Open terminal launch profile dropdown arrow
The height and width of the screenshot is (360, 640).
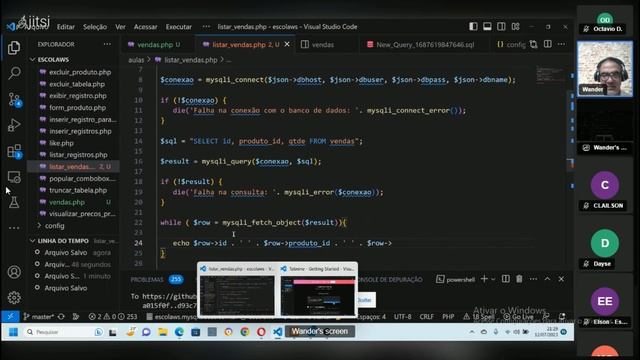(493, 279)
